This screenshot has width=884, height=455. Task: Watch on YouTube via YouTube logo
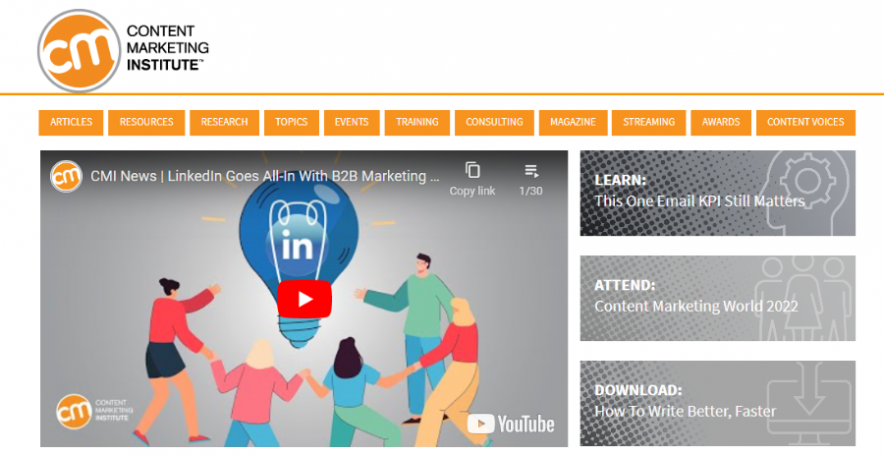point(511,424)
